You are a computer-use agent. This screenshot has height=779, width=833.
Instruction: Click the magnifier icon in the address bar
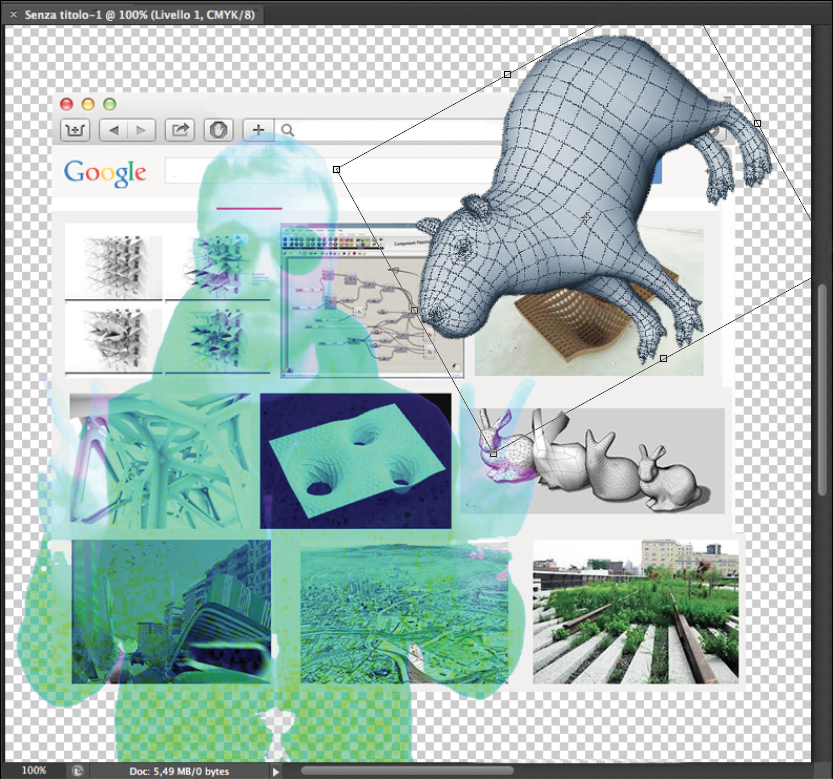288,130
